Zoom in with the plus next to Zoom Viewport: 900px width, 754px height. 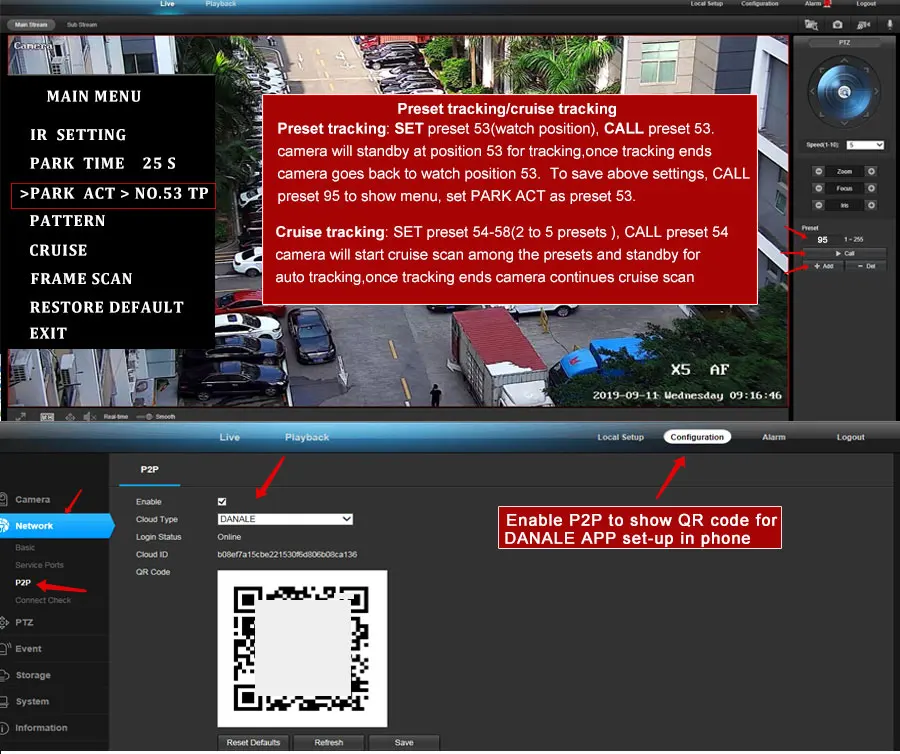tap(871, 171)
